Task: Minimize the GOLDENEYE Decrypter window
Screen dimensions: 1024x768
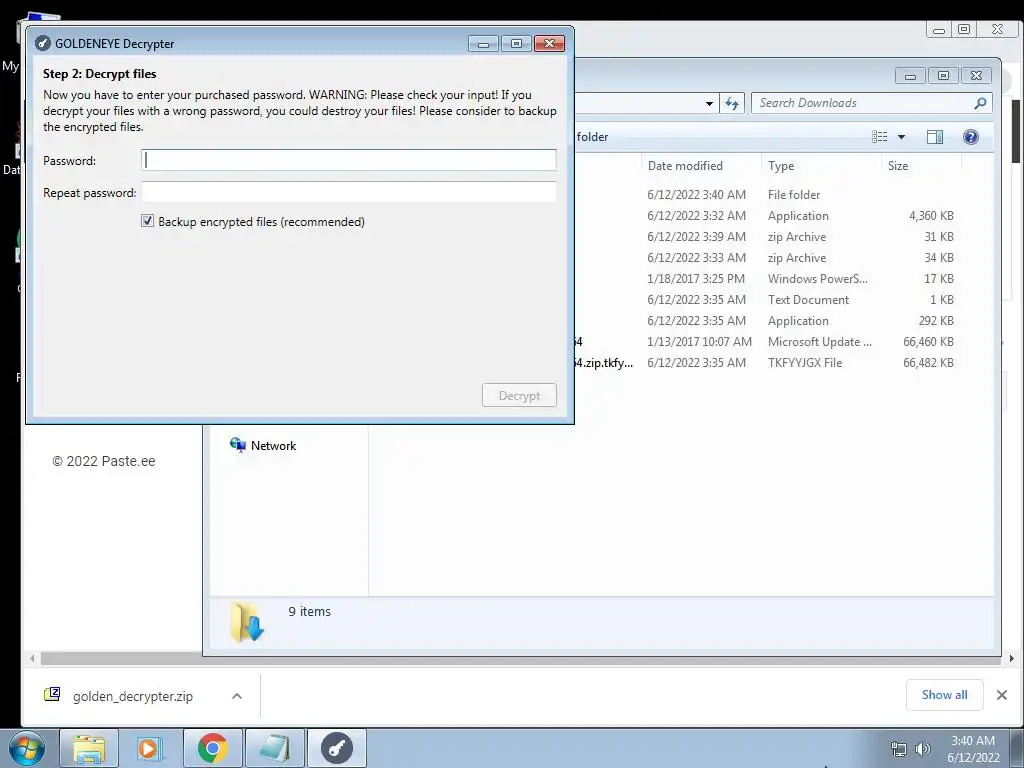Action: 483,44
